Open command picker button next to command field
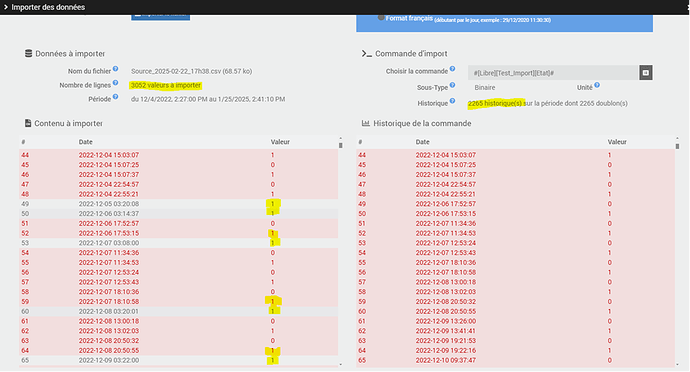 tap(646, 73)
